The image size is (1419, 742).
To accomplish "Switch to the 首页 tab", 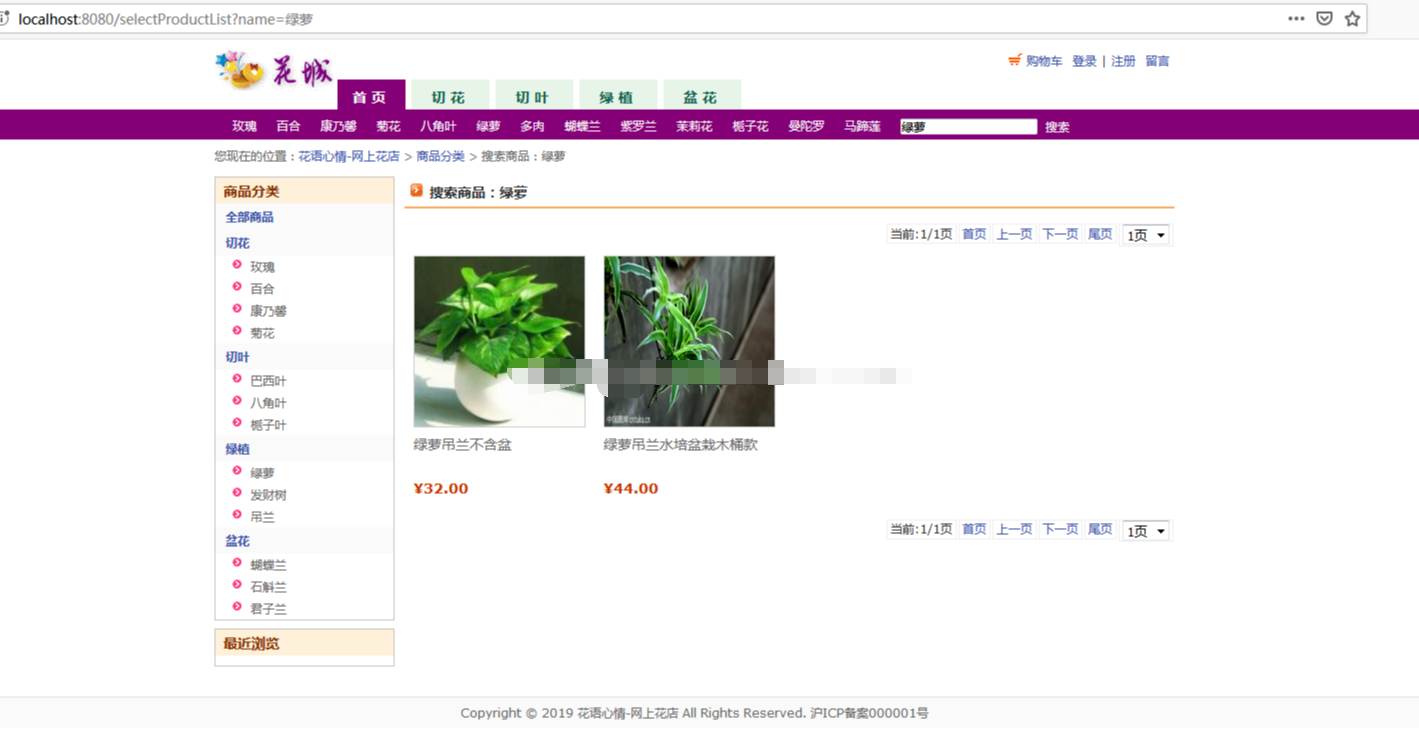I will point(371,96).
